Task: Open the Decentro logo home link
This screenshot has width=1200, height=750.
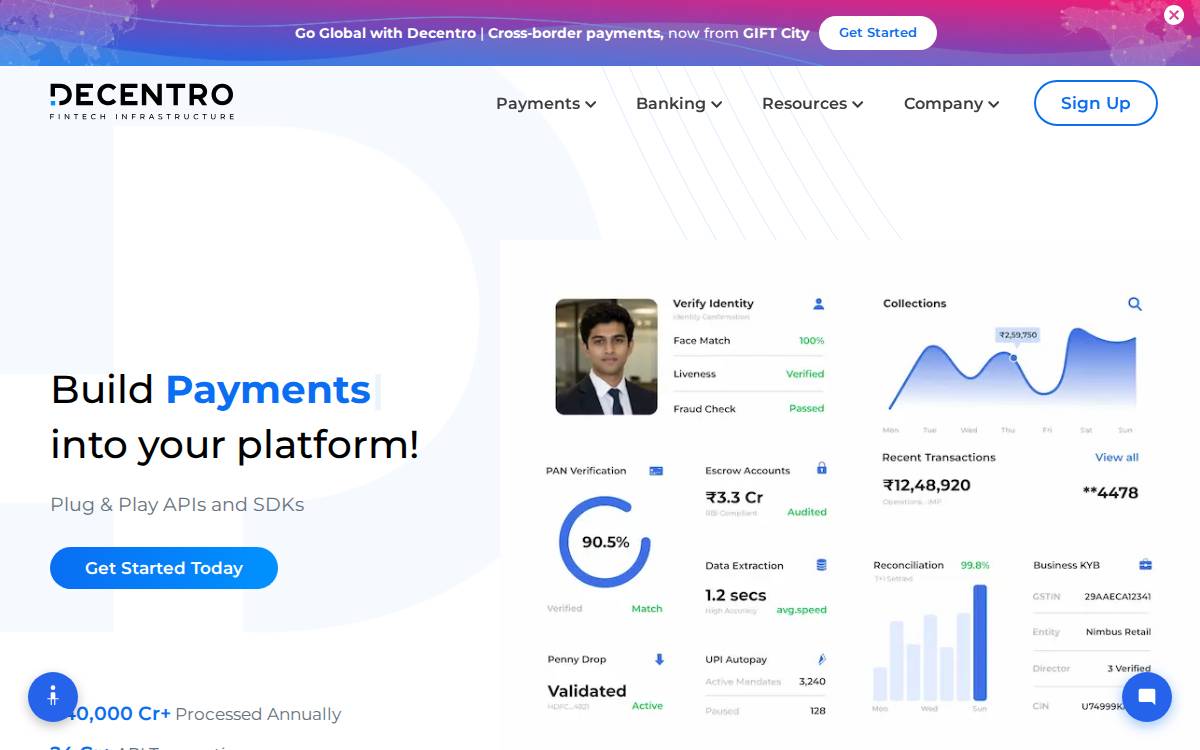Action: tap(142, 102)
